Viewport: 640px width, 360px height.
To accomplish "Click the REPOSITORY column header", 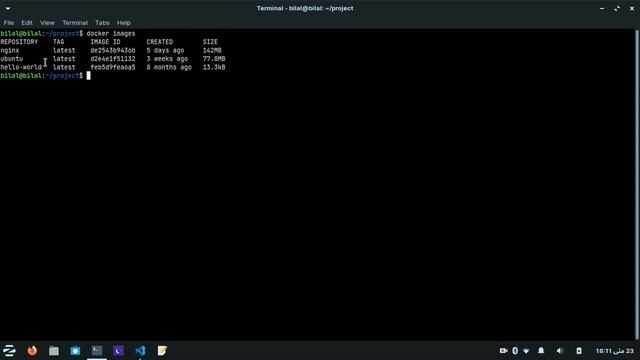I will [19, 42].
